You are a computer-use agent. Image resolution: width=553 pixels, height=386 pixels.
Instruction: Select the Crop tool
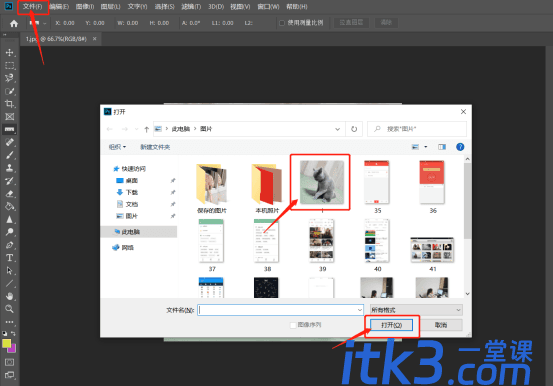[10, 104]
